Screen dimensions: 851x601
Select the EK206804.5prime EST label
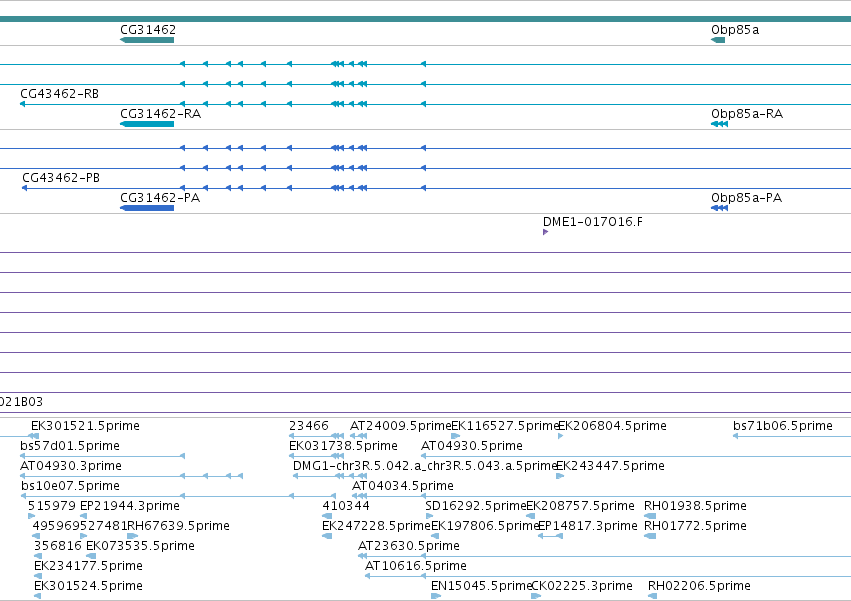(x=612, y=426)
